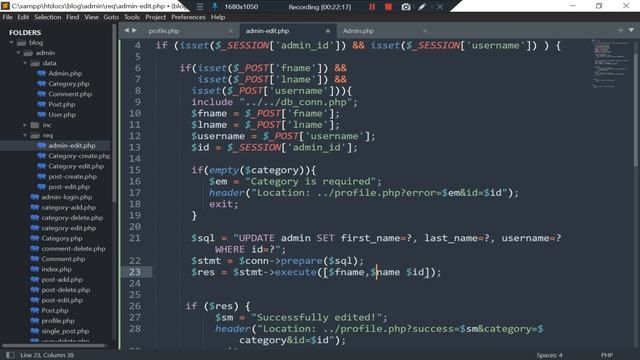The height and width of the screenshot is (360, 640).
Task: Close the recording toolbar
Action: 440,7
